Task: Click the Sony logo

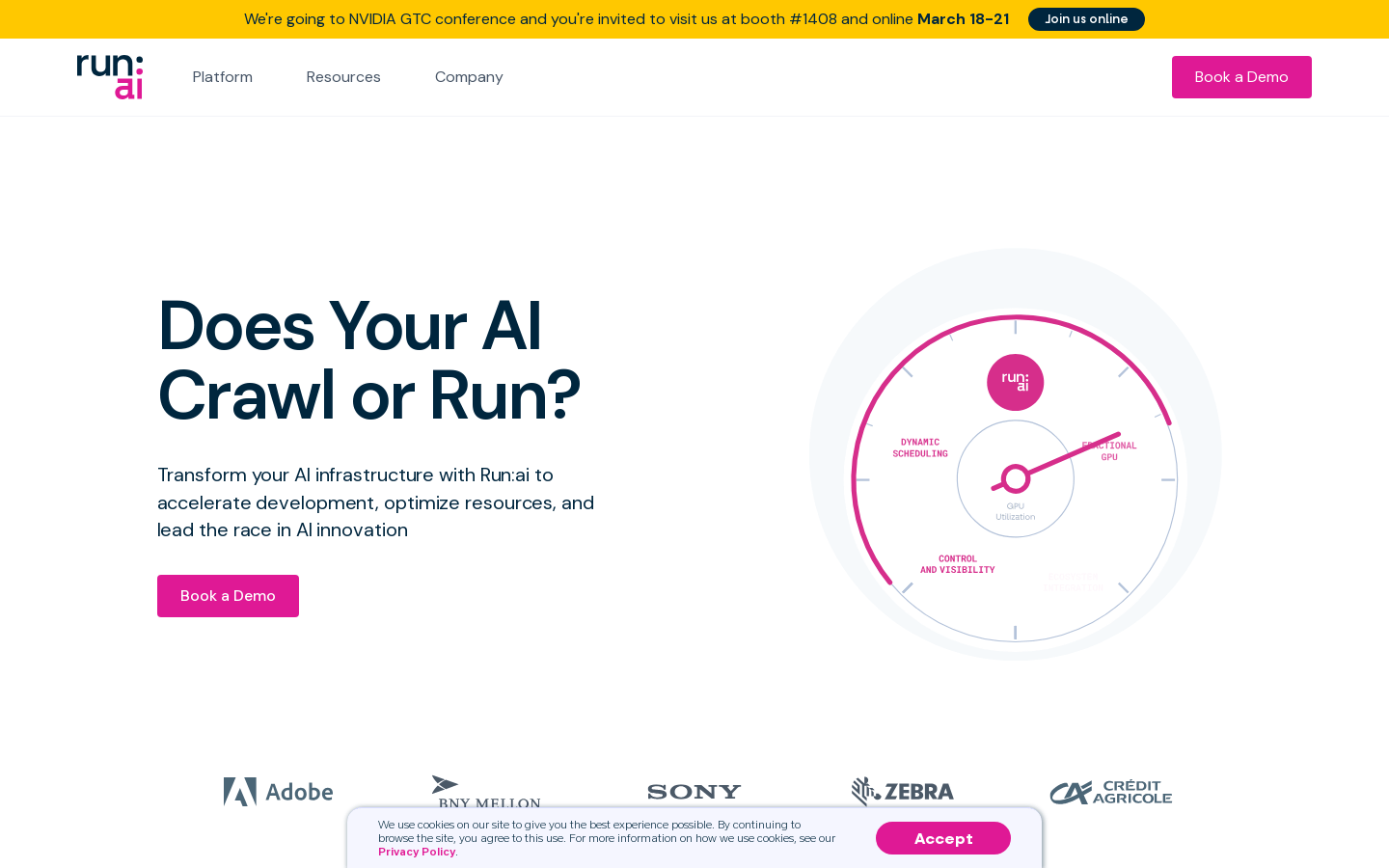Action: point(694,791)
